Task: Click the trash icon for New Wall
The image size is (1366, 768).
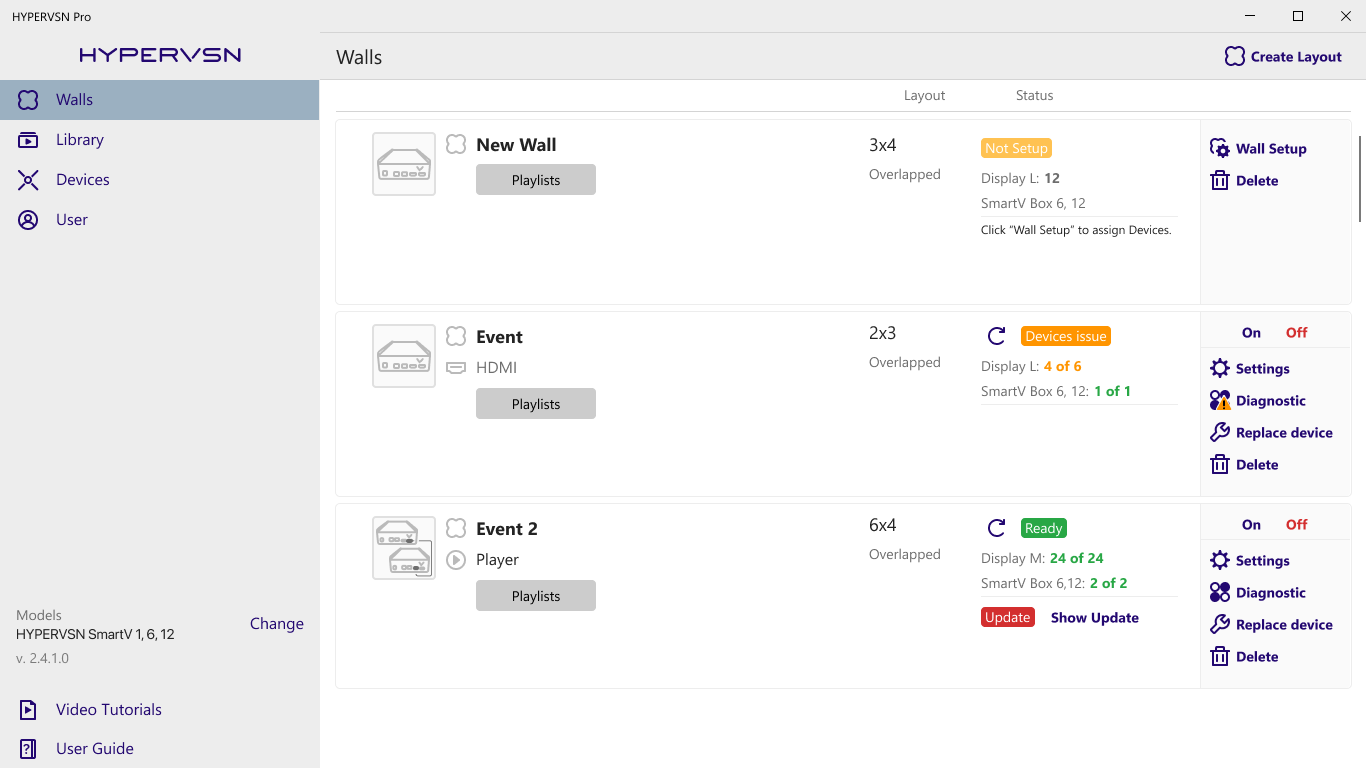Action: [1220, 181]
